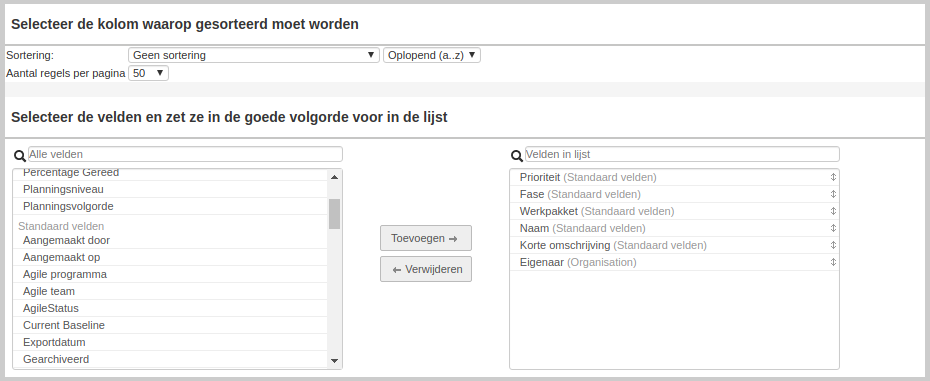Click the search icon beside Velden in lijst
930x381 pixels.
point(517,156)
